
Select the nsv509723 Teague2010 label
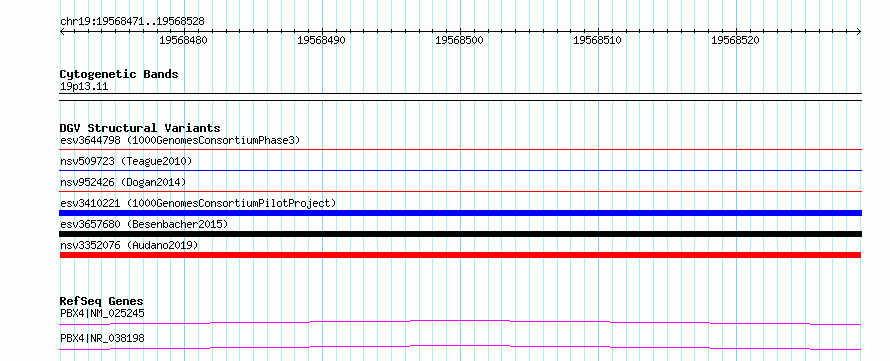[126, 161]
